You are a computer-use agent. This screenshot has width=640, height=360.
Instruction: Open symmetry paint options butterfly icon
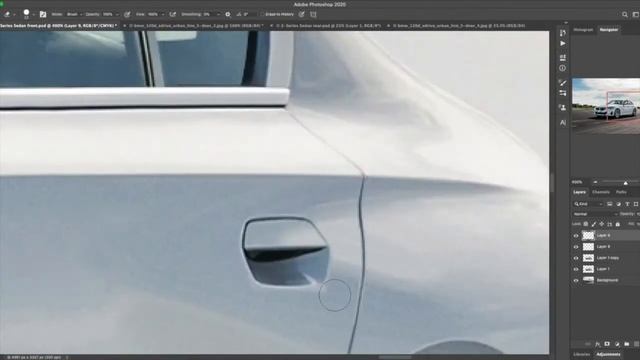[x=313, y=14]
